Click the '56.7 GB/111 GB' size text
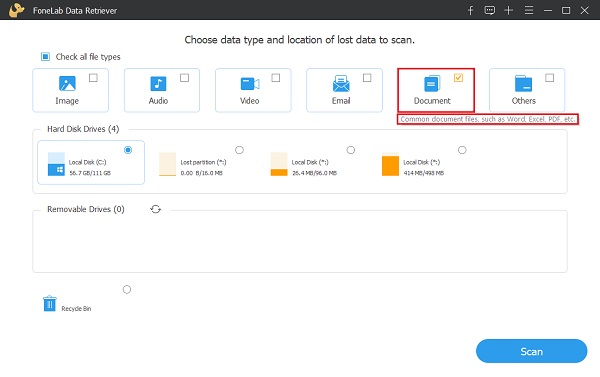Image resolution: width=600 pixels, height=377 pixels. click(x=90, y=173)
